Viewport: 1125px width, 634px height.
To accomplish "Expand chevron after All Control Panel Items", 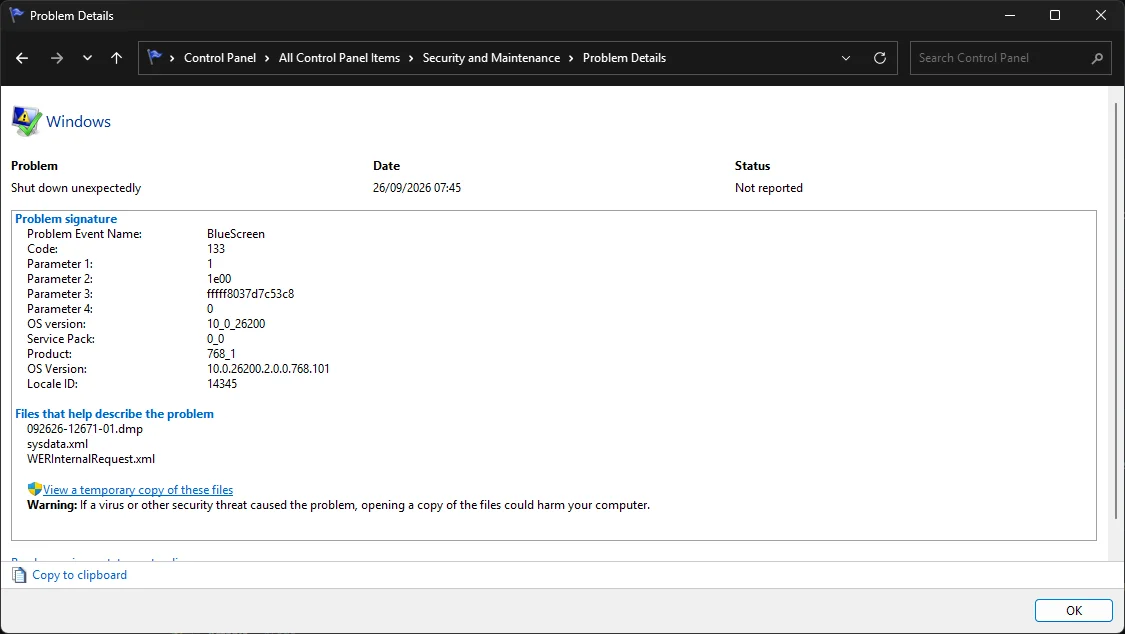I will [x=411, y=58].
